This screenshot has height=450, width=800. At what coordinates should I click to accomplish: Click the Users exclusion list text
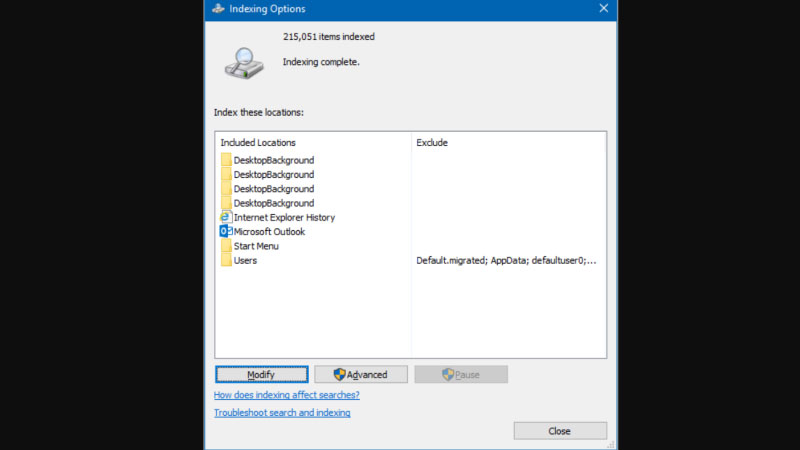(x=506, y=260)
